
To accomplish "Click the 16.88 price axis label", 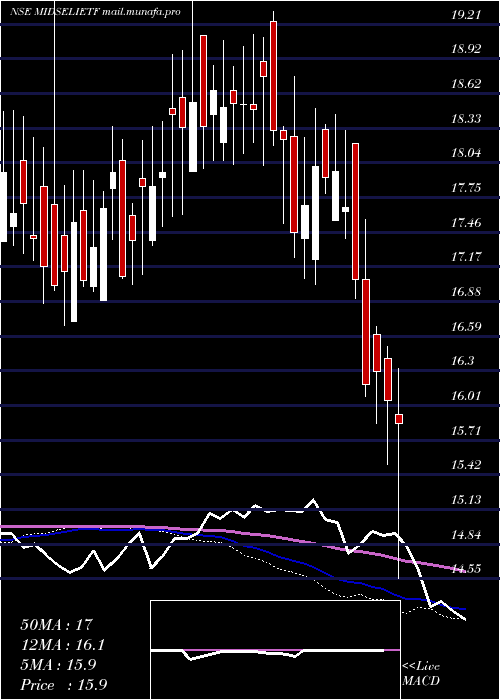I will tap(466, 292).
